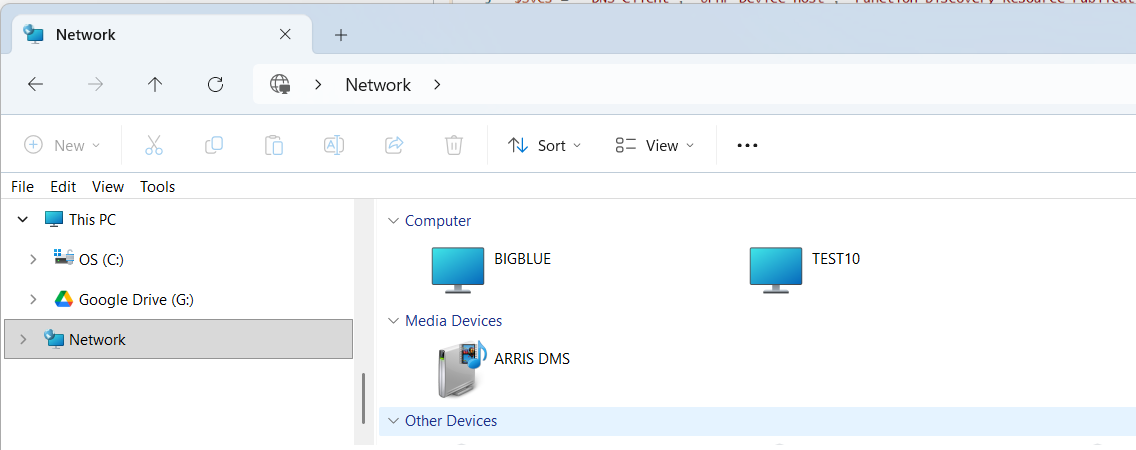Click the OS (C:) drive icon
Image resolution: width=1136 pixels, height=450 pixels.
[64, 258]
